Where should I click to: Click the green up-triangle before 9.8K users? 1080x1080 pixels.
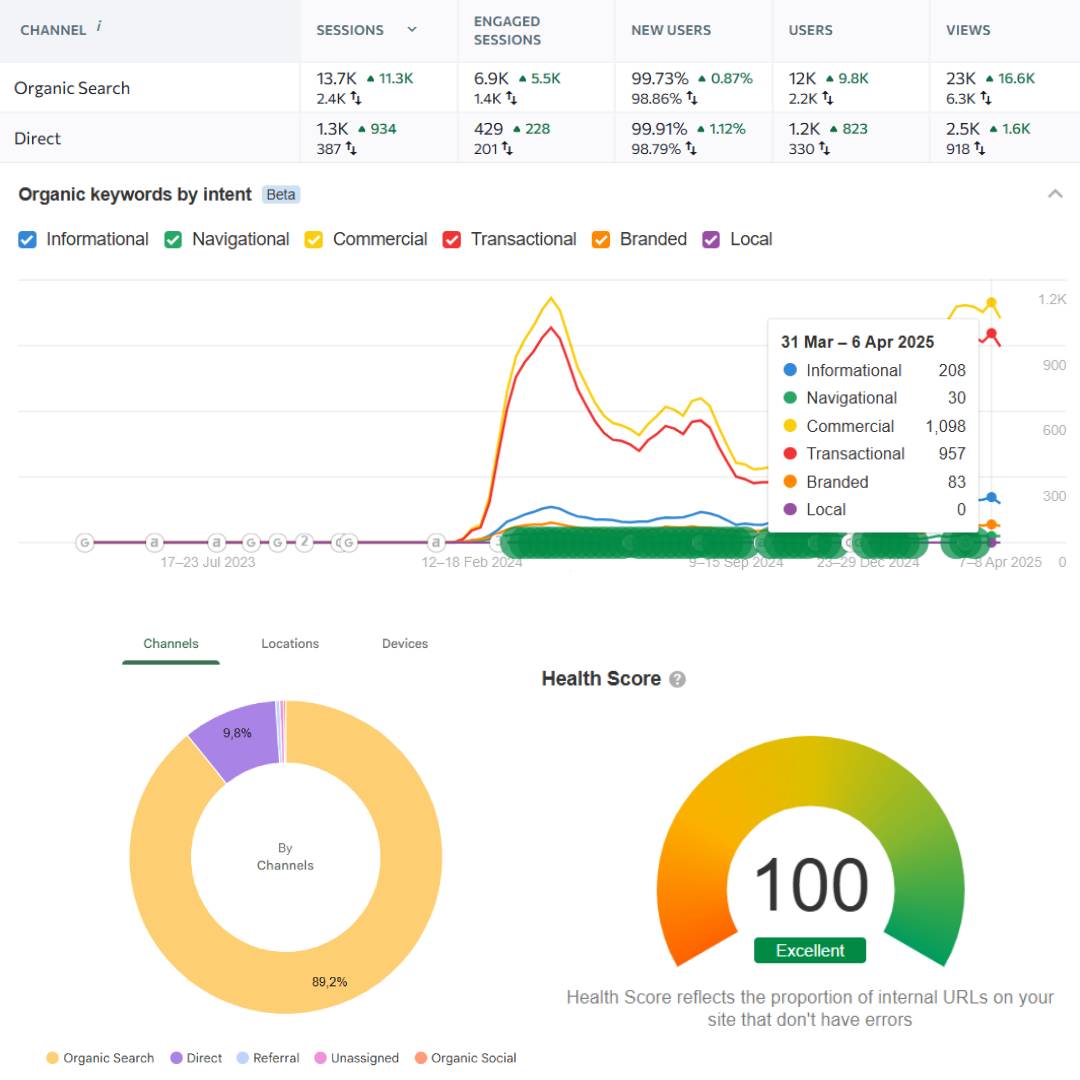(829, 79)
